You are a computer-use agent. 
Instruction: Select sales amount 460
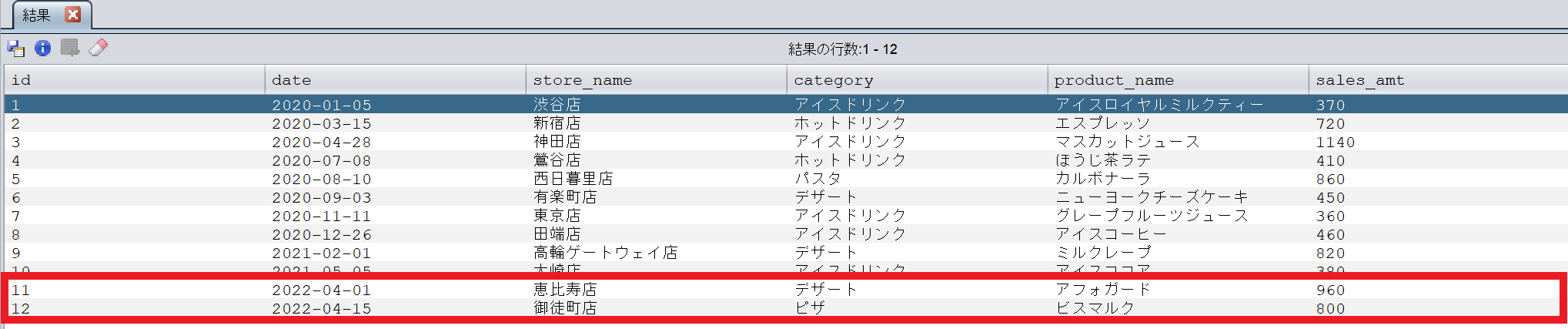point(1331,234)
